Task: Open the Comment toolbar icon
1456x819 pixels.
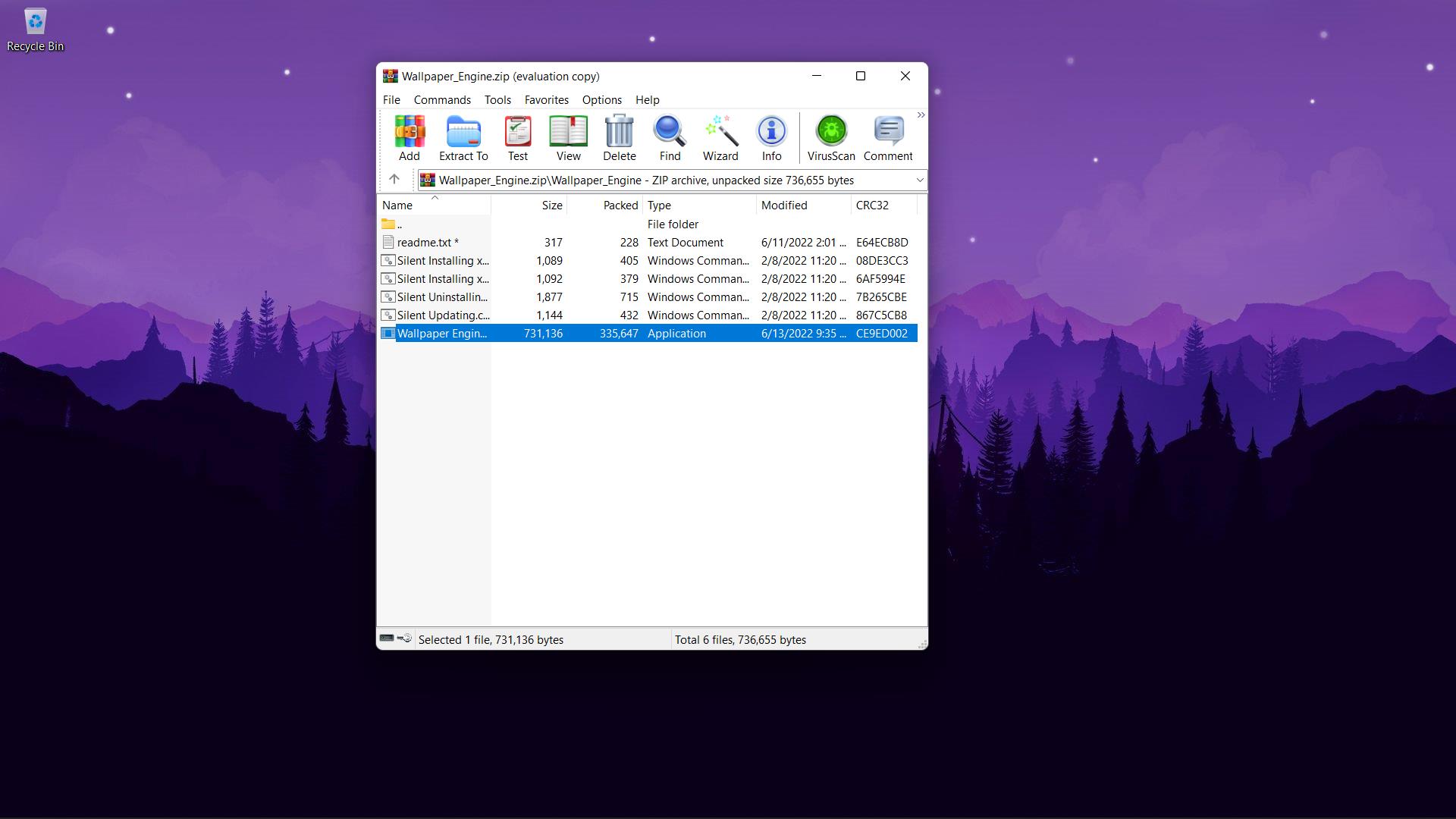Action: point(888,138)
